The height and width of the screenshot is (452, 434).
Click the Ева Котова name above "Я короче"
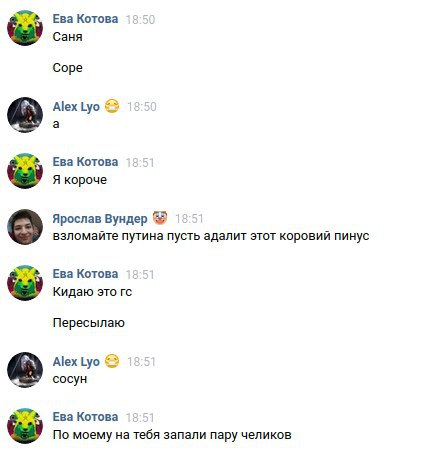85,162
